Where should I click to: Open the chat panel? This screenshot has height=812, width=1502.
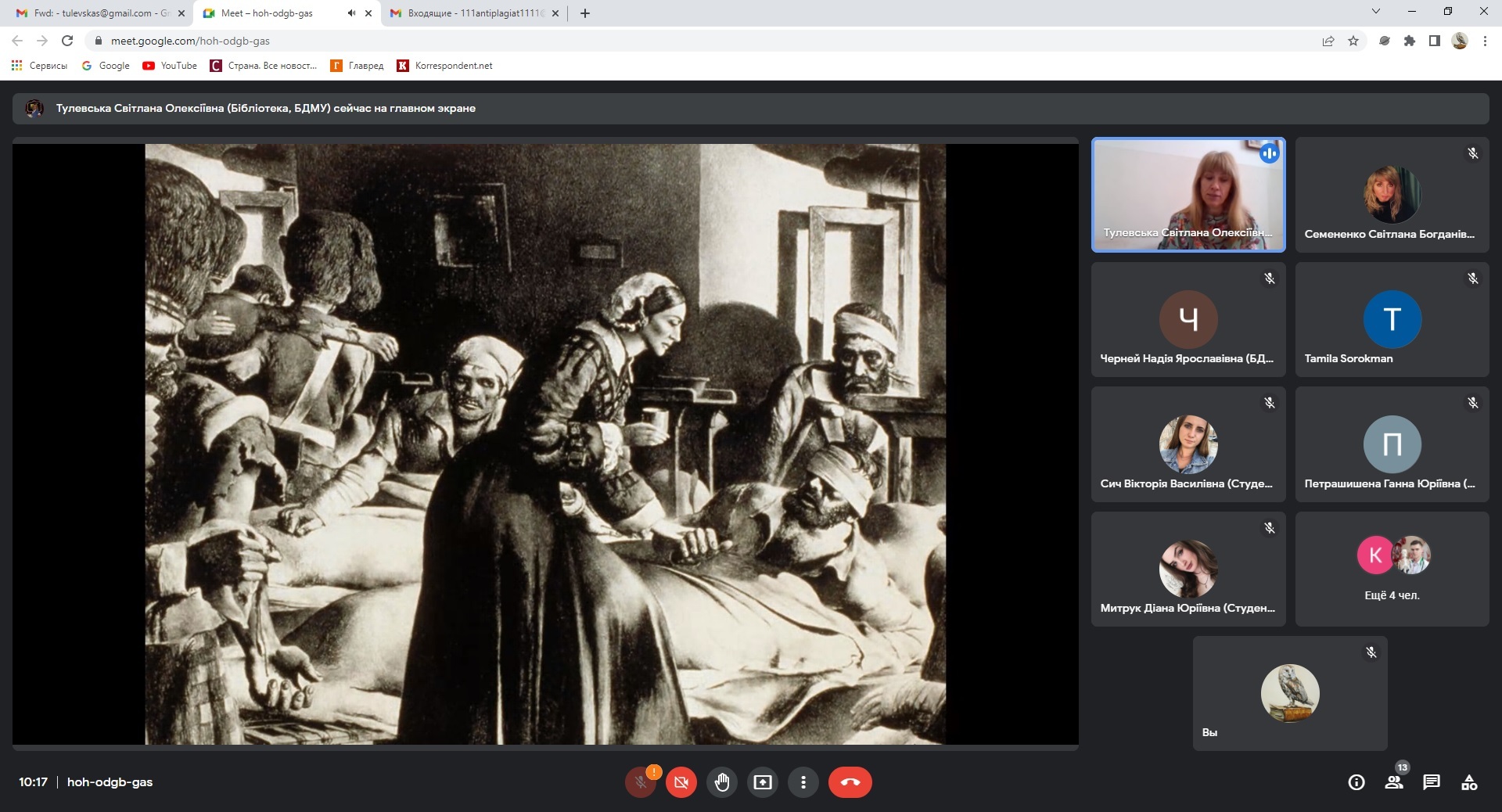point(1432,781)
